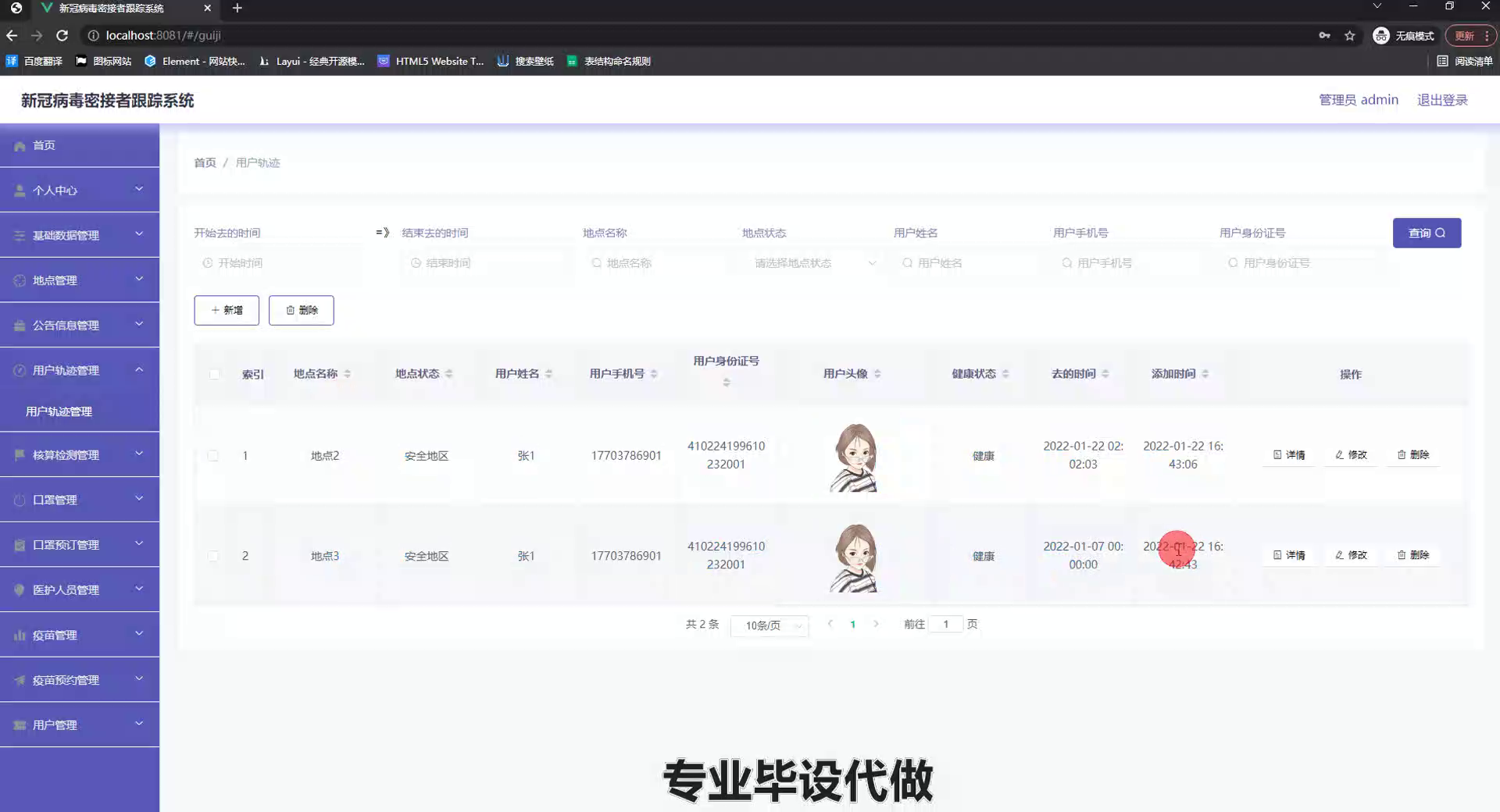Viewport: 1500px width, 812px height.
Task: Reload the page with browser refresh icon
Action: [62, 35]
